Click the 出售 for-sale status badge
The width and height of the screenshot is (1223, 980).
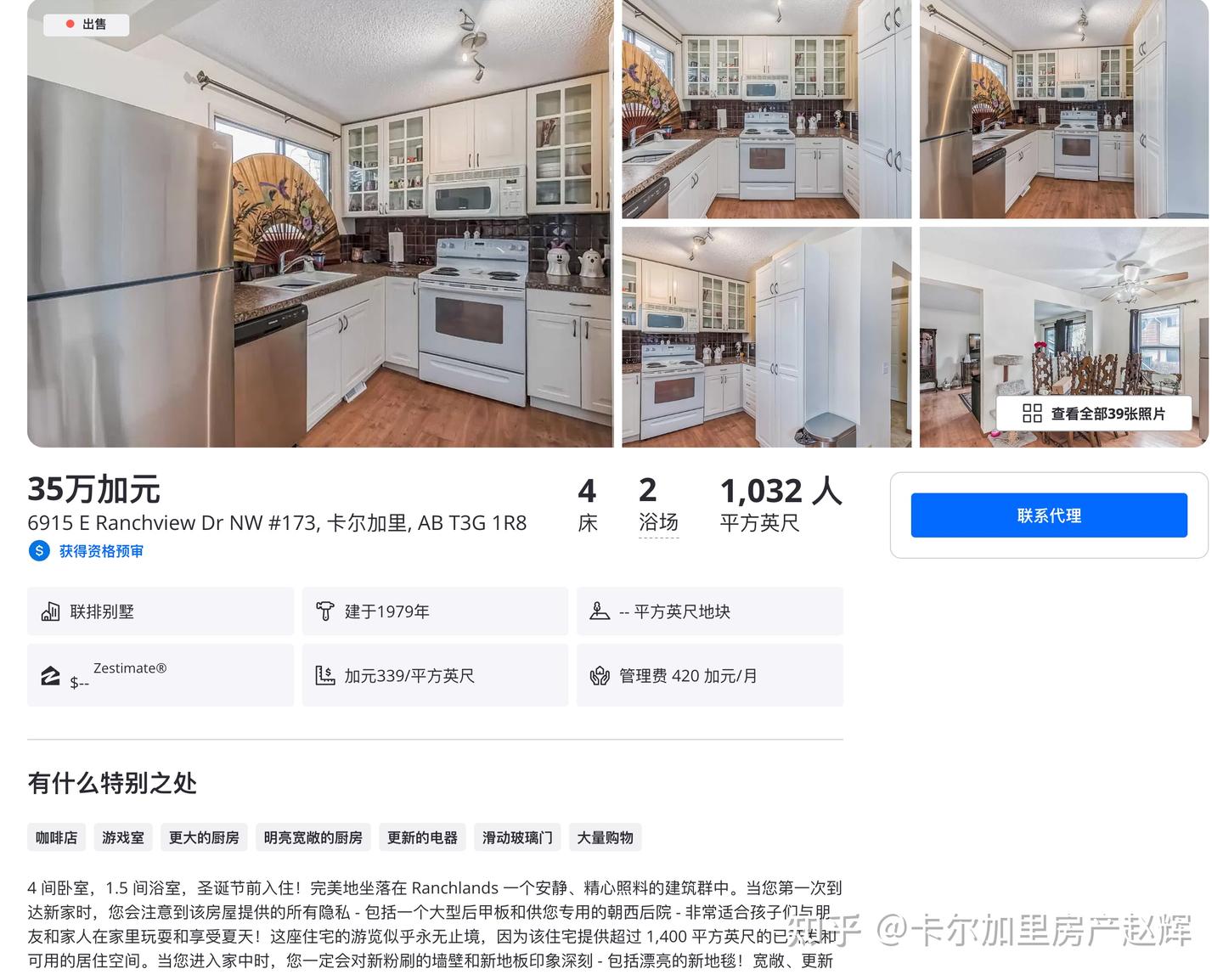click(87, 25)
